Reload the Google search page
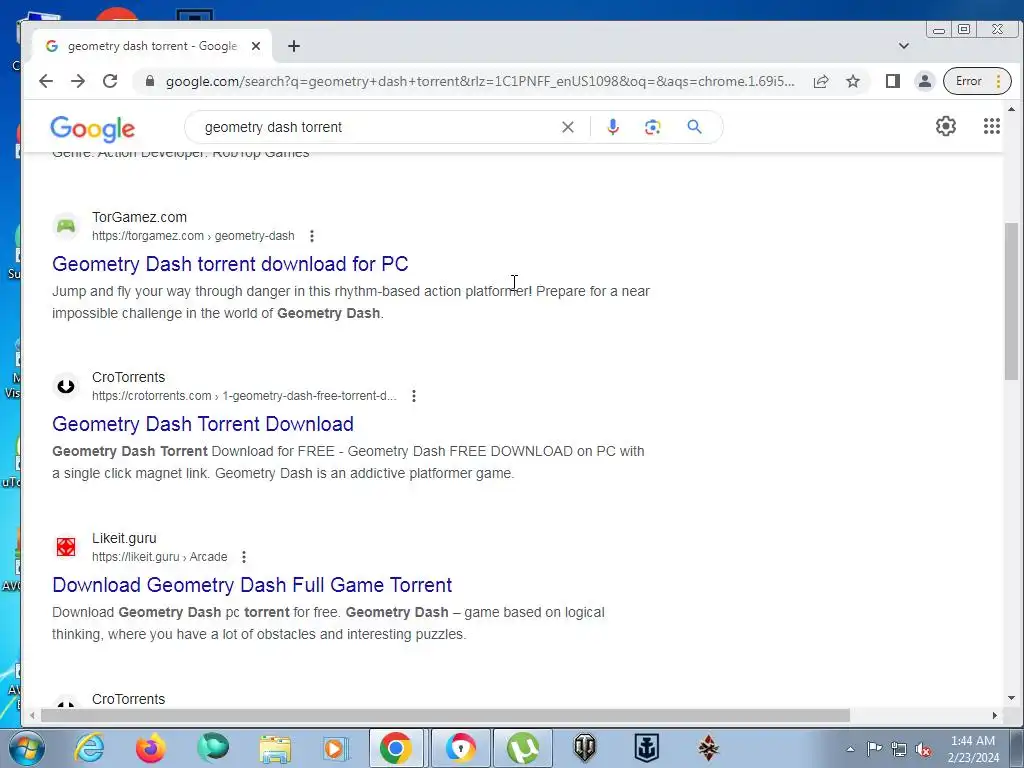1024x768 pixels. point(110,81)
